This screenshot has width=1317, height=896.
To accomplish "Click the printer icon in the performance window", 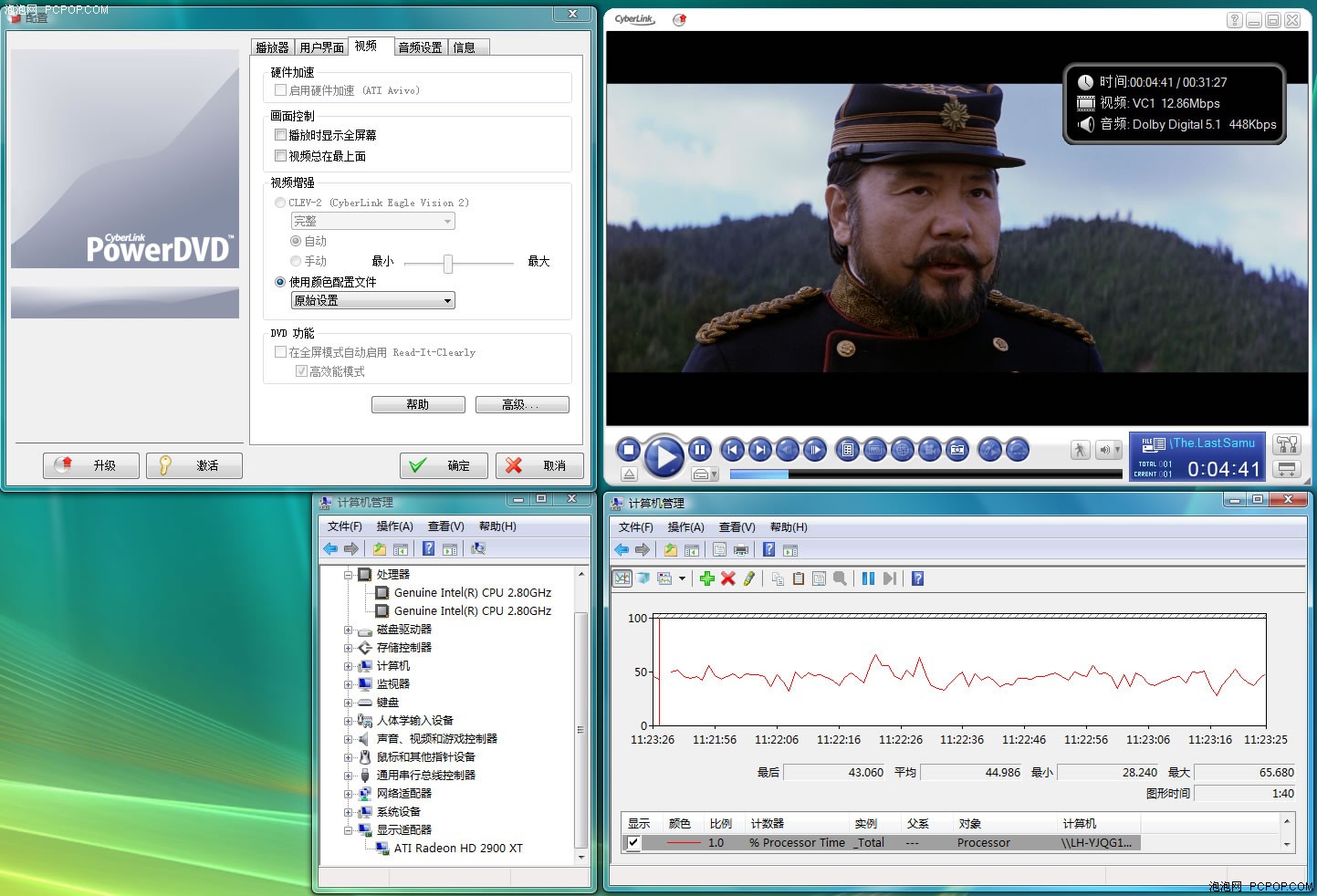I will (741, 550).
